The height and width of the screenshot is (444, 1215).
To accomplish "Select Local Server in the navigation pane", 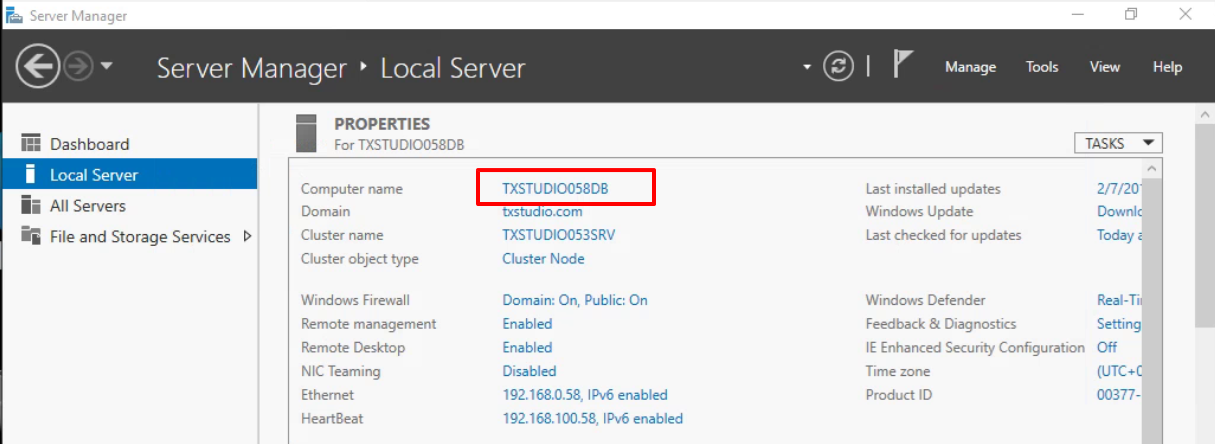I will tap(129, 175).
